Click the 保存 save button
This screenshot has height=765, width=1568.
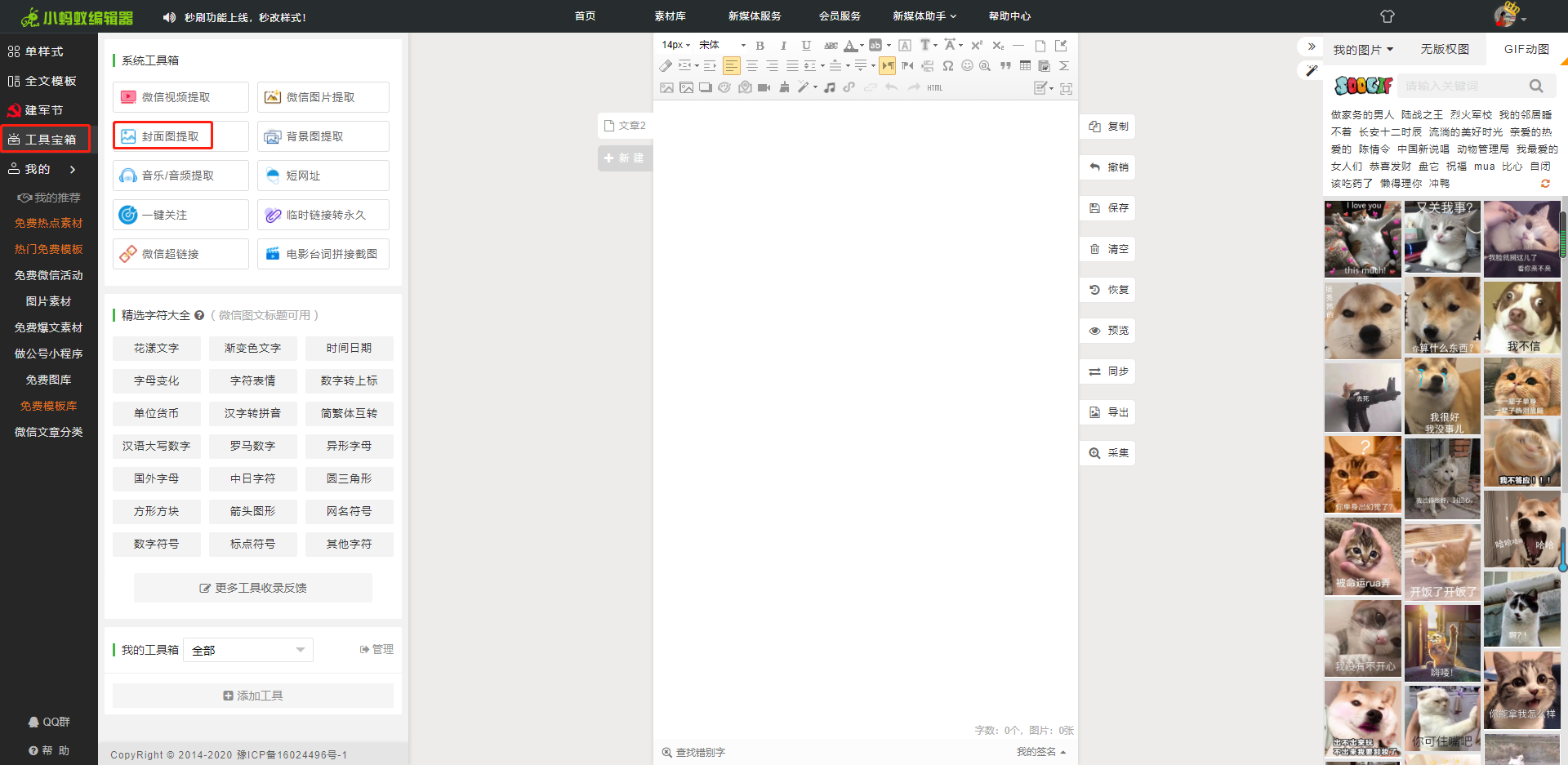pyautogui.click(x=1108, y=208)
